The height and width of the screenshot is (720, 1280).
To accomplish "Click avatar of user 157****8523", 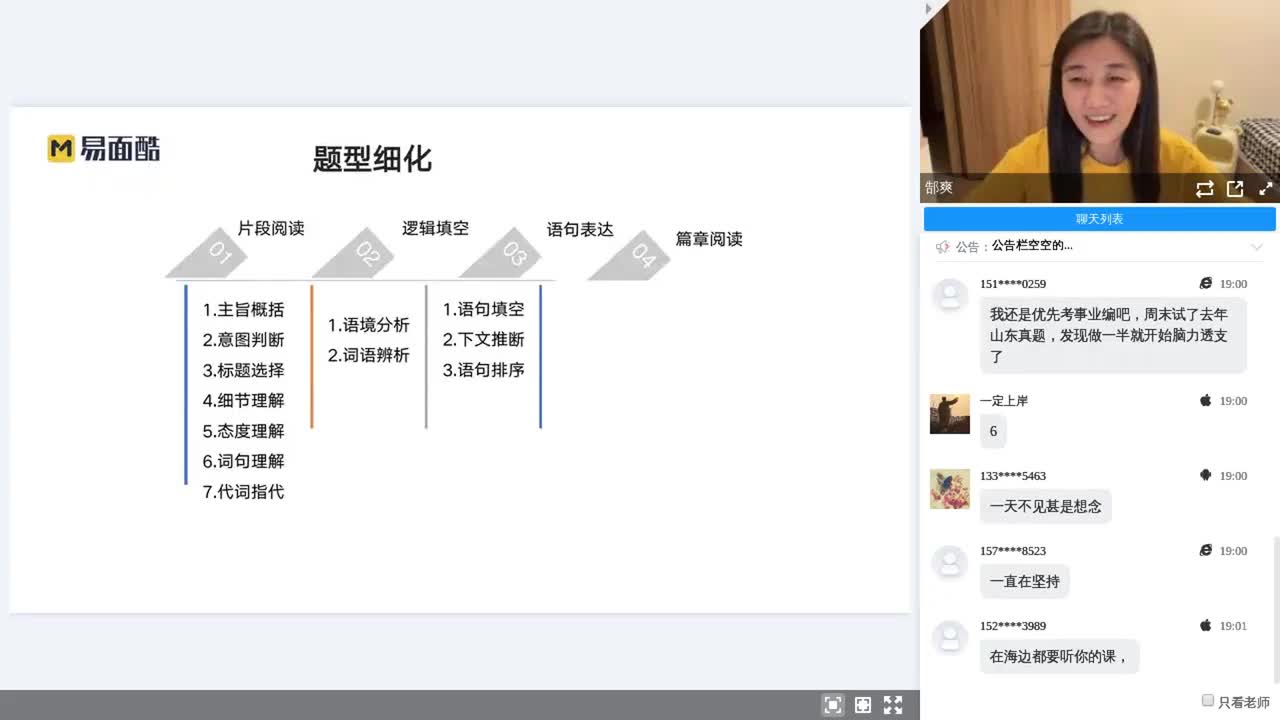I will coord(949,562).
